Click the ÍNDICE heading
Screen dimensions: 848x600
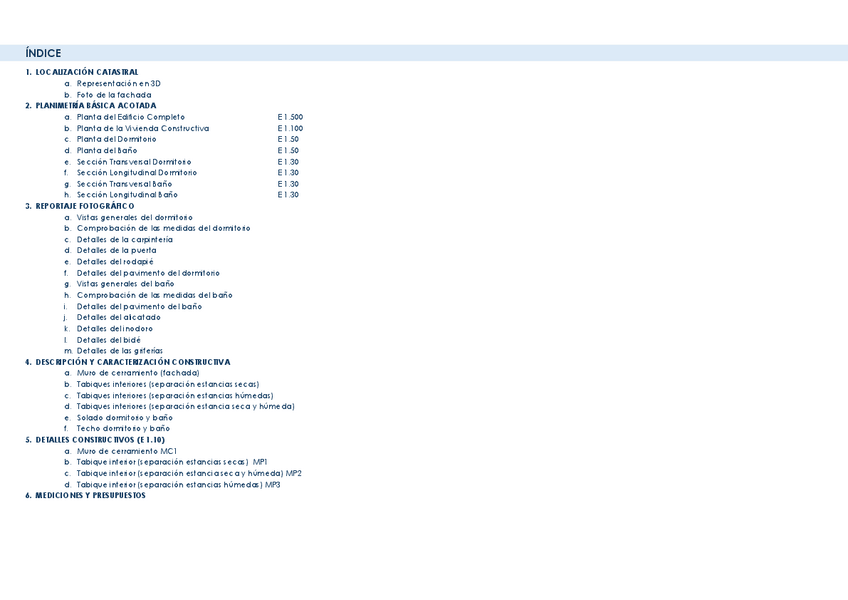coord(44,53)
